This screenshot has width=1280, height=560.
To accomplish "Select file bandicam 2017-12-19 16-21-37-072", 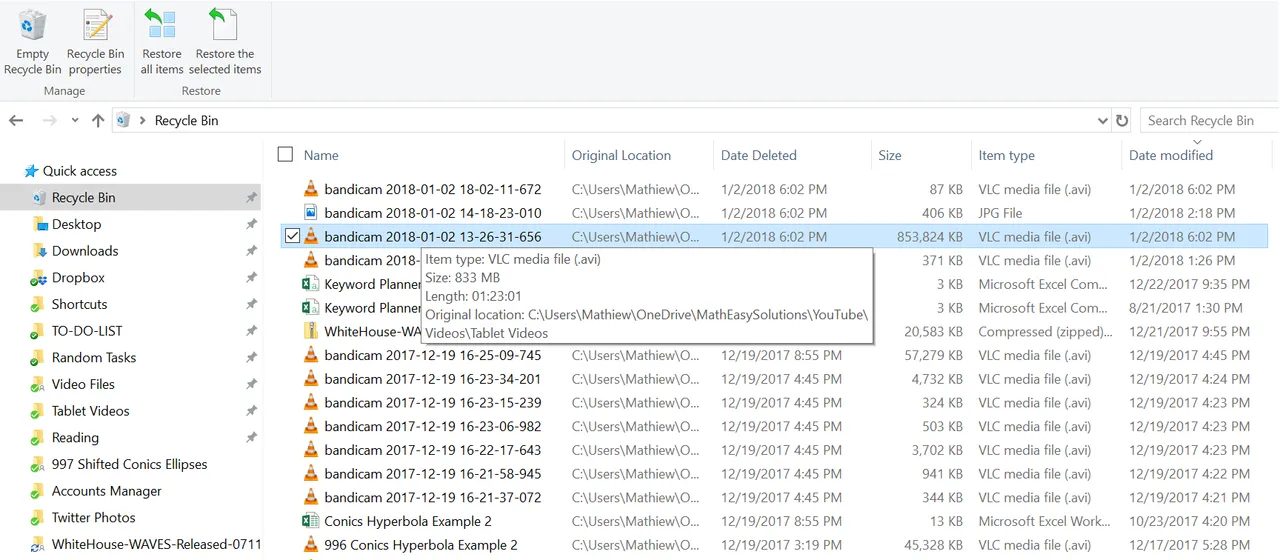I will click(x=433, y=497).
